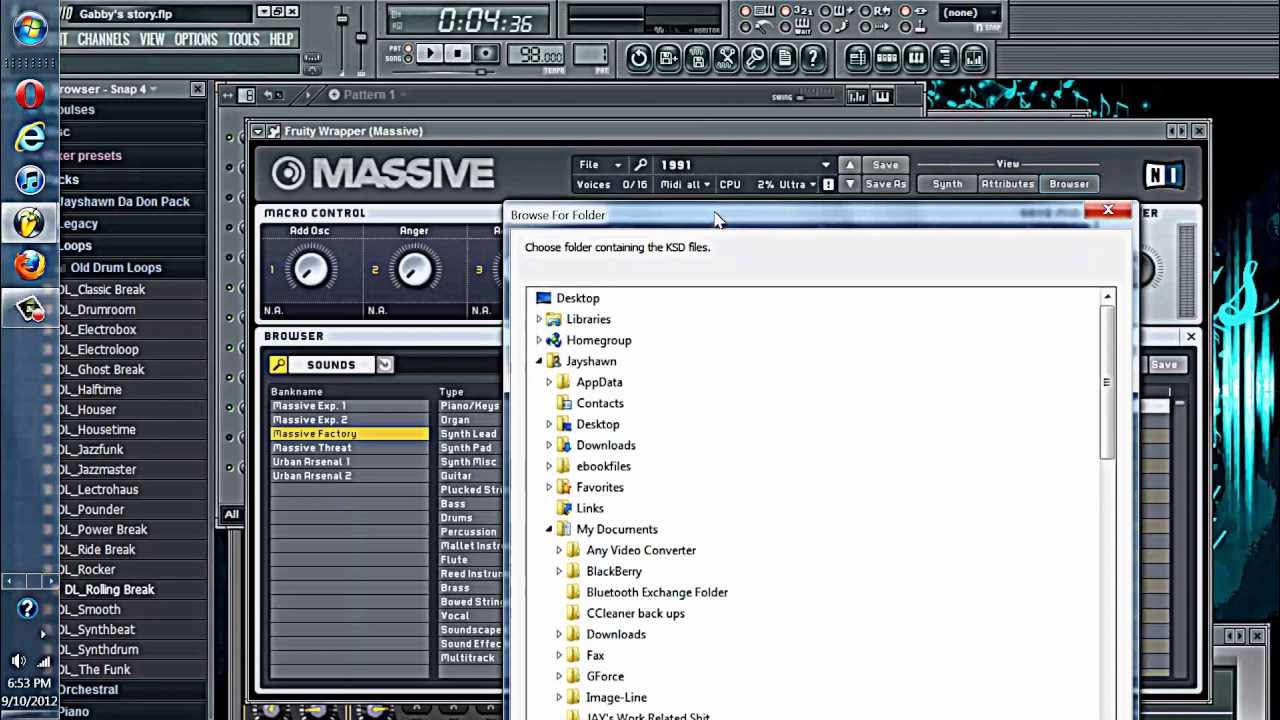Open the piano roll view icon
This screenshot has height=720, width=1280.
click(916, 58)
